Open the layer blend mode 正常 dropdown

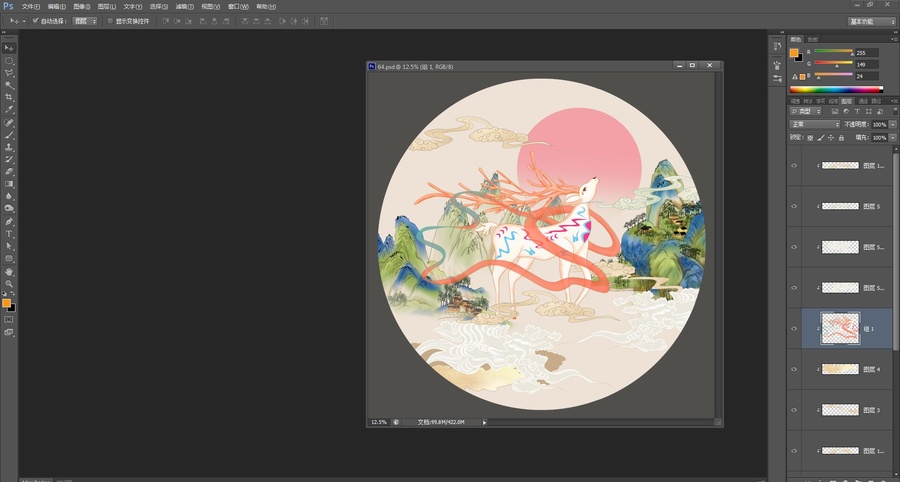click(x=815, y=124)
